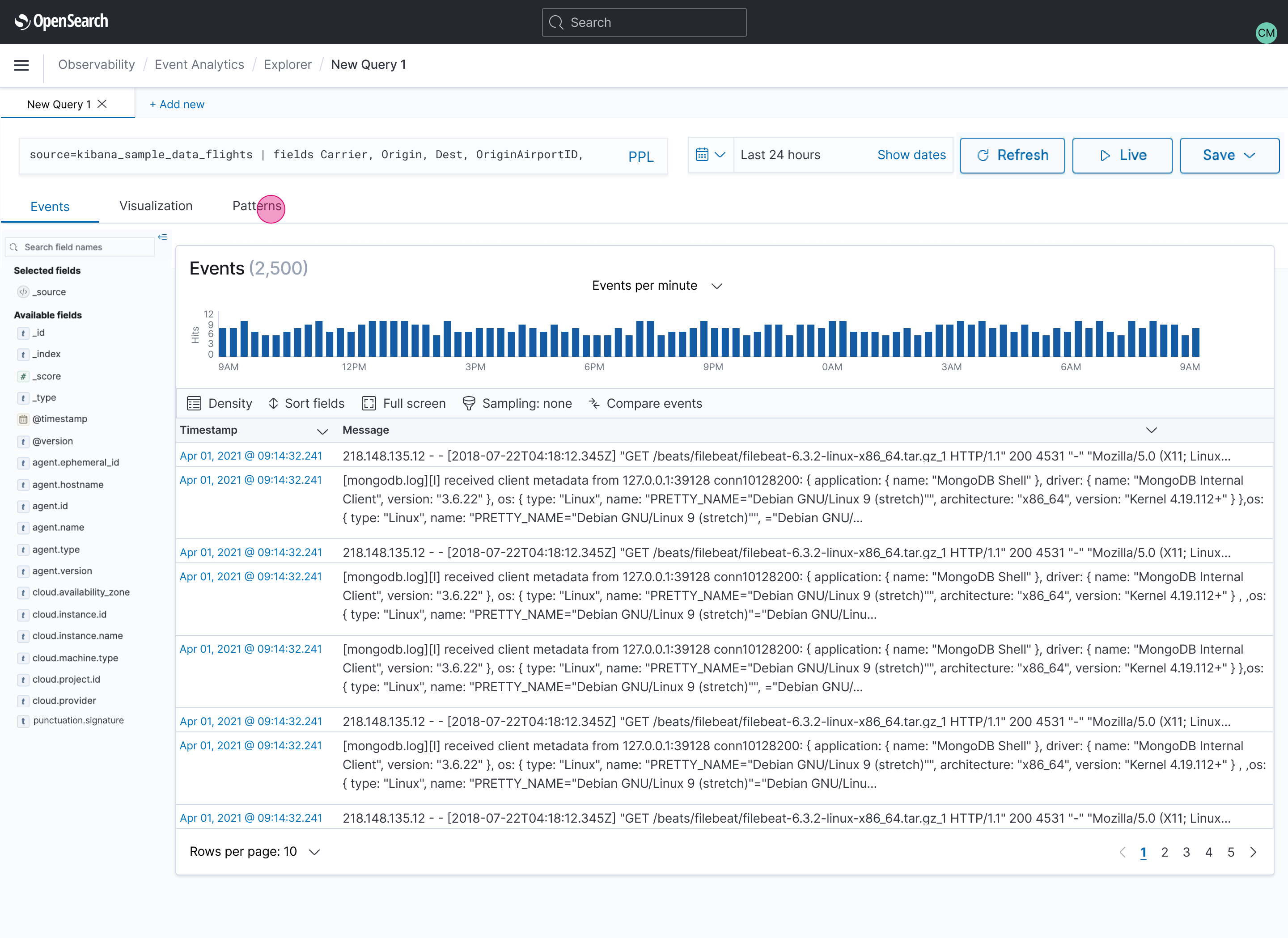Viewport: 1288px width, 938px height.
Task: Enable Density view for the events table
Action: pyautogui.click(x=220, y=403)
